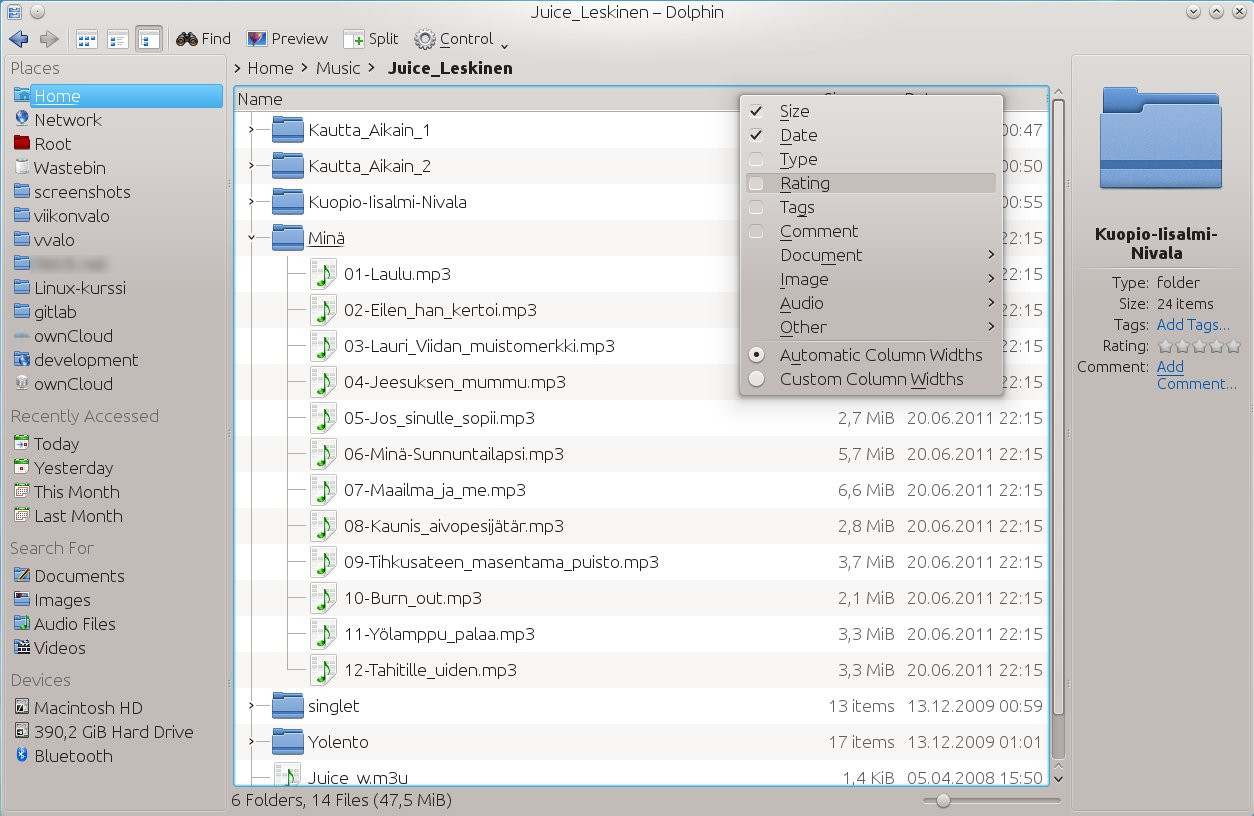
Task: Open window menu icon in title bar
Action: pyautogui.click(x=15, y=12)
